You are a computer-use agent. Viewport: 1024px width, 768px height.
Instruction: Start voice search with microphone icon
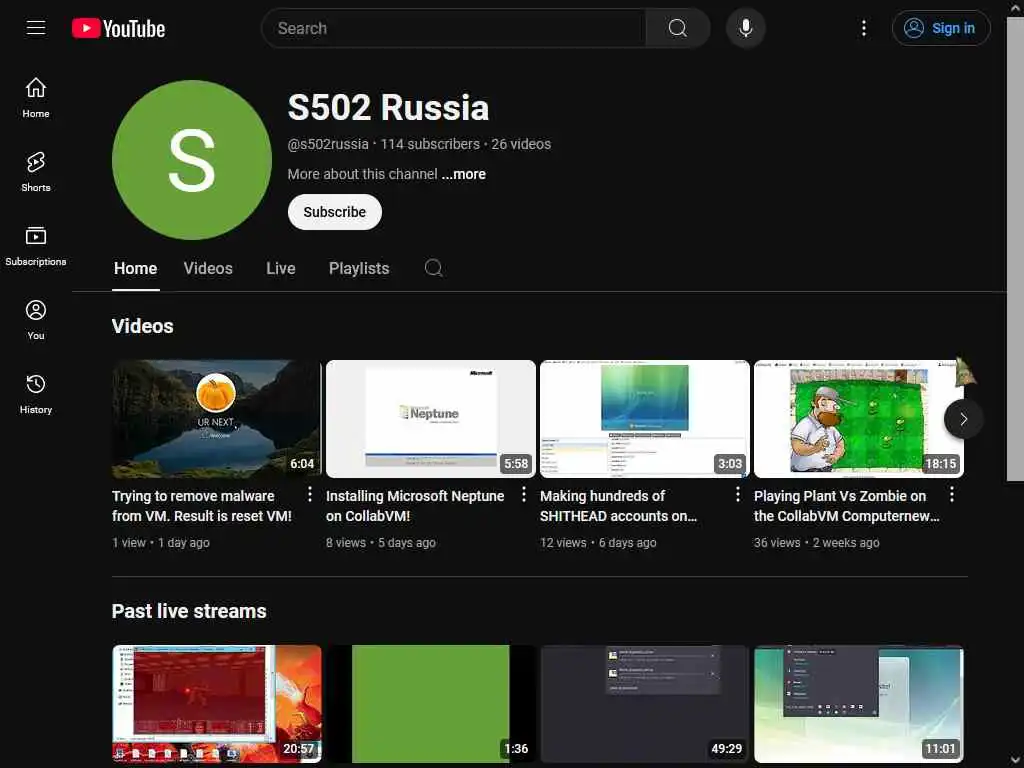tap(745, 28)
